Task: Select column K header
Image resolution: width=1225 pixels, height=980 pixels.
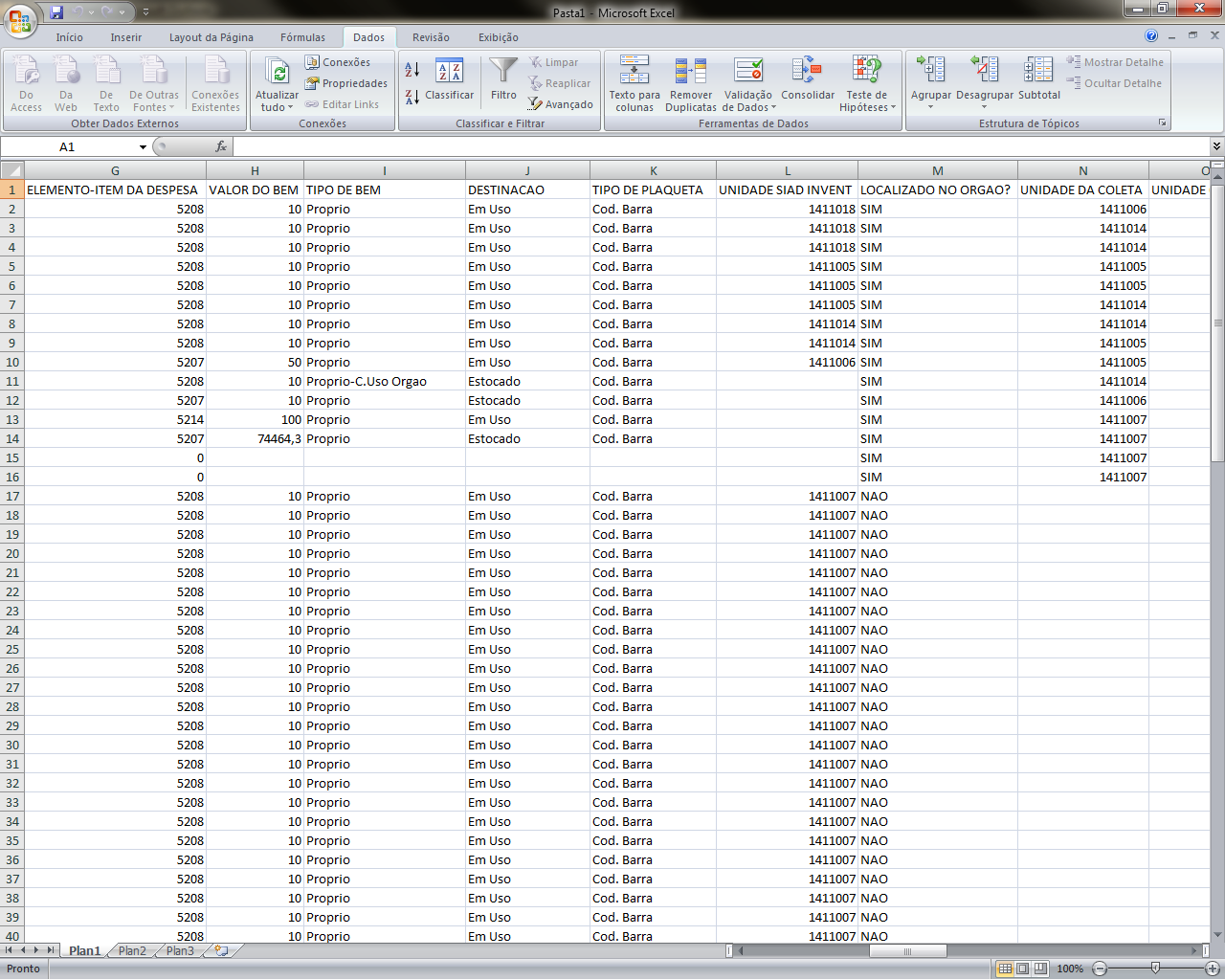Action: point(653,170)
